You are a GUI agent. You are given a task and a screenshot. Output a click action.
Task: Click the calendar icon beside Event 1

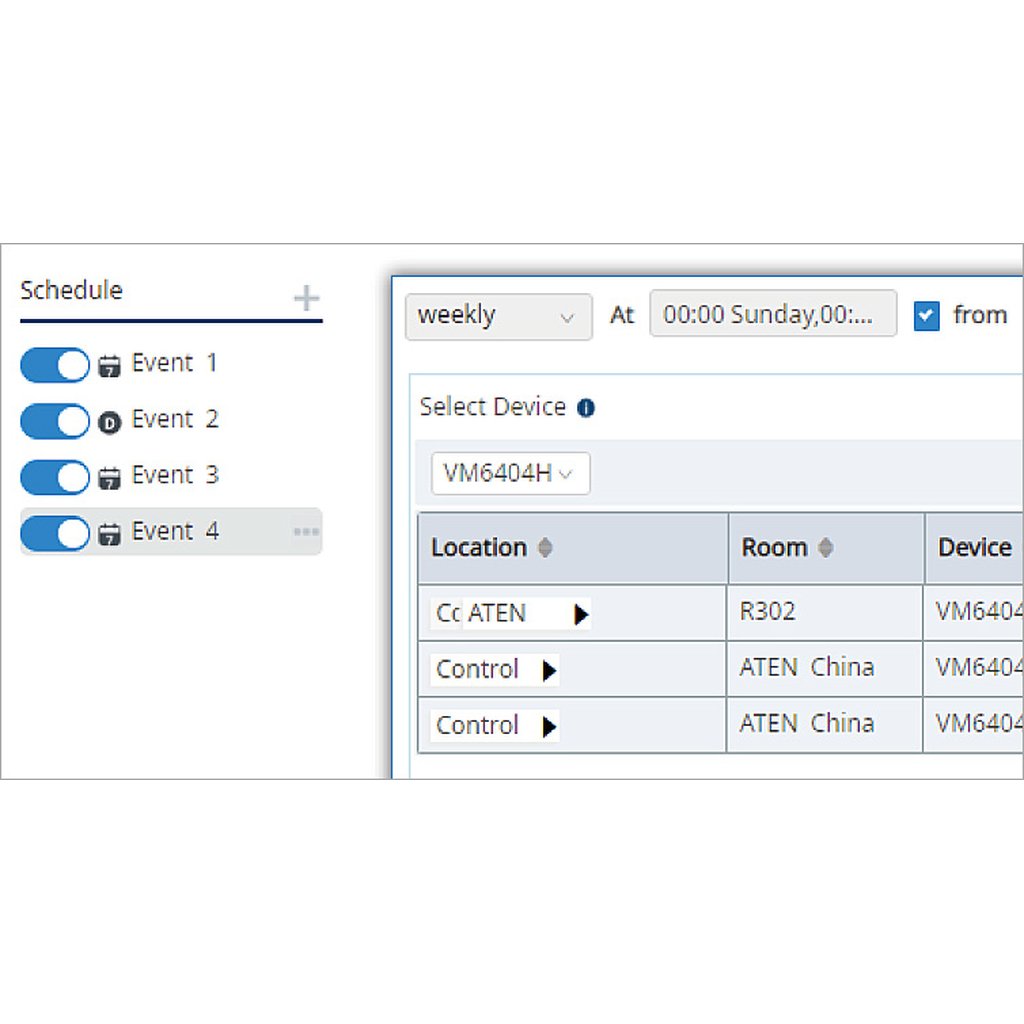click(110, 364)
